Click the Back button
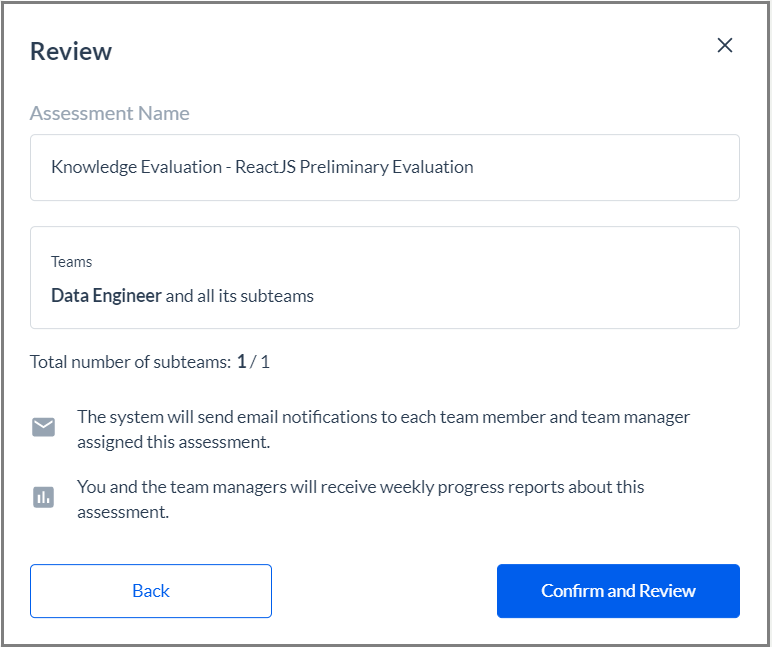Screen dimensions: 772x647 [x=151, y=591]
